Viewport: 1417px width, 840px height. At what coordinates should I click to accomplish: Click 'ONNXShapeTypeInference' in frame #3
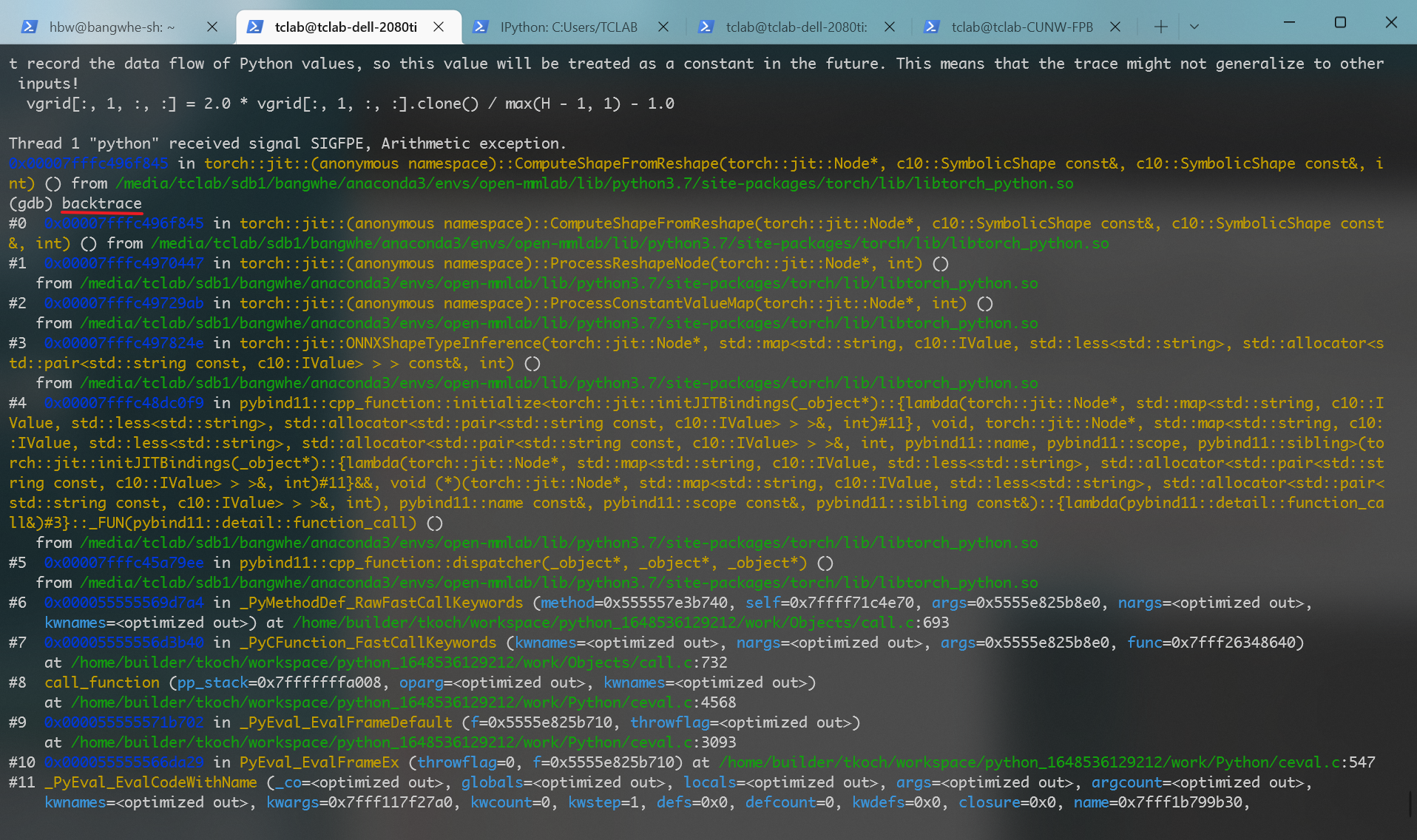click(443, 343)
